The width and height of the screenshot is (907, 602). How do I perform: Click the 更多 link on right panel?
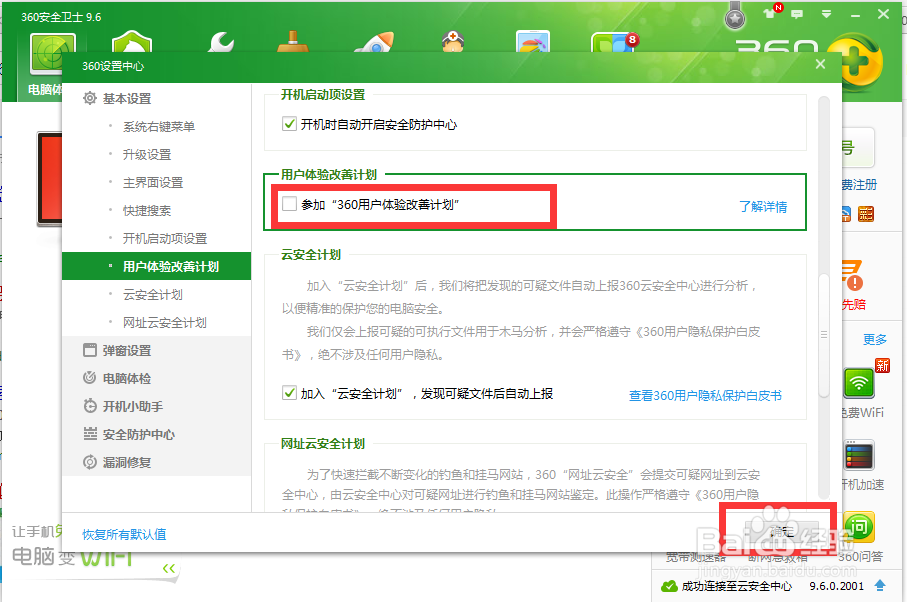[x=875, y=339]
